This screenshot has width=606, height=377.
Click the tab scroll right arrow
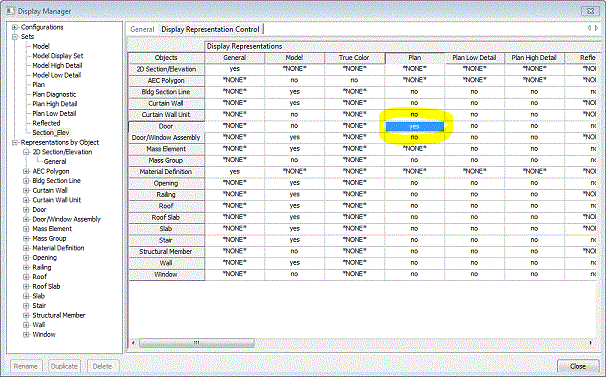point(596,28)
